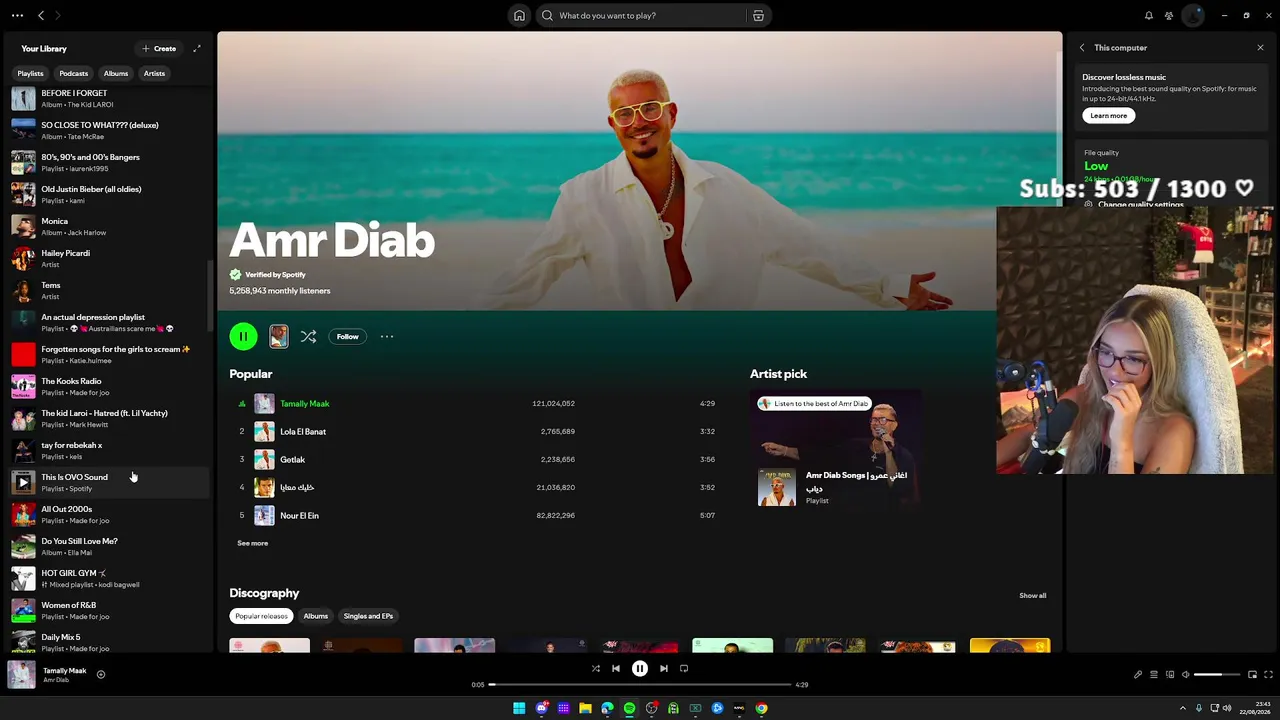
Task: Open the lyrics microphone icon
Action: point(1137,675)
